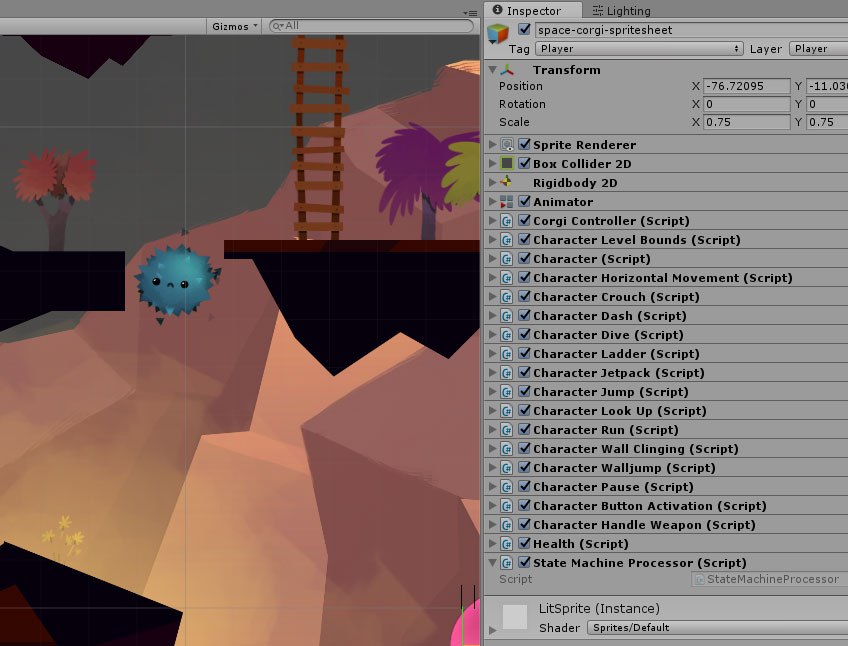Collapse the Transform component section
The width and height of the screenshot is (848, 646).
click(x=492, y=70)
